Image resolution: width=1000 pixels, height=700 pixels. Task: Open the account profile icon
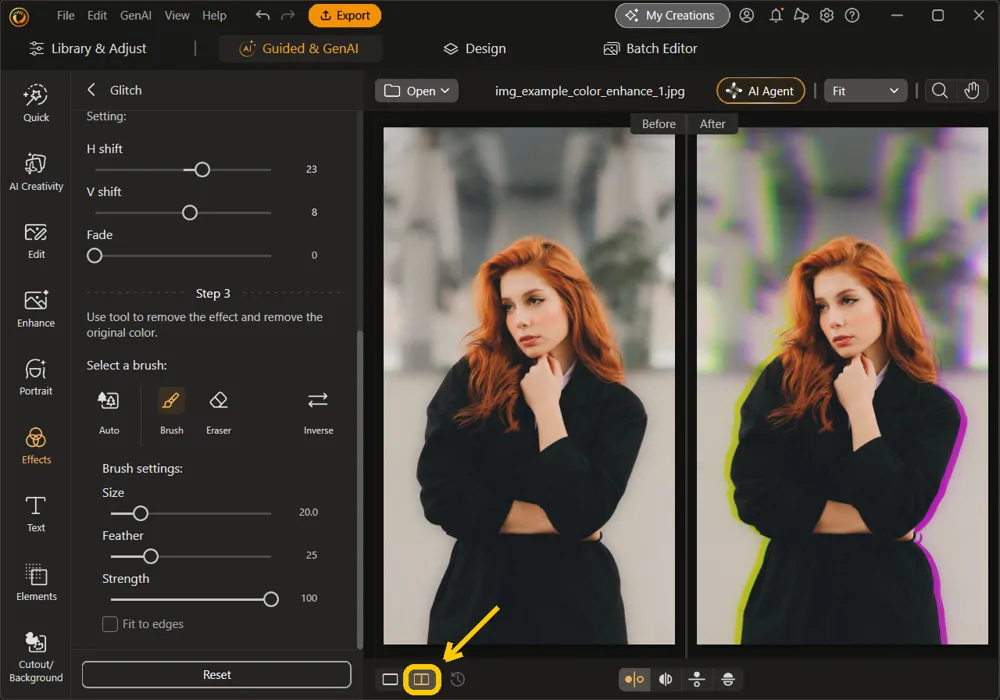(x=747, y=15)
